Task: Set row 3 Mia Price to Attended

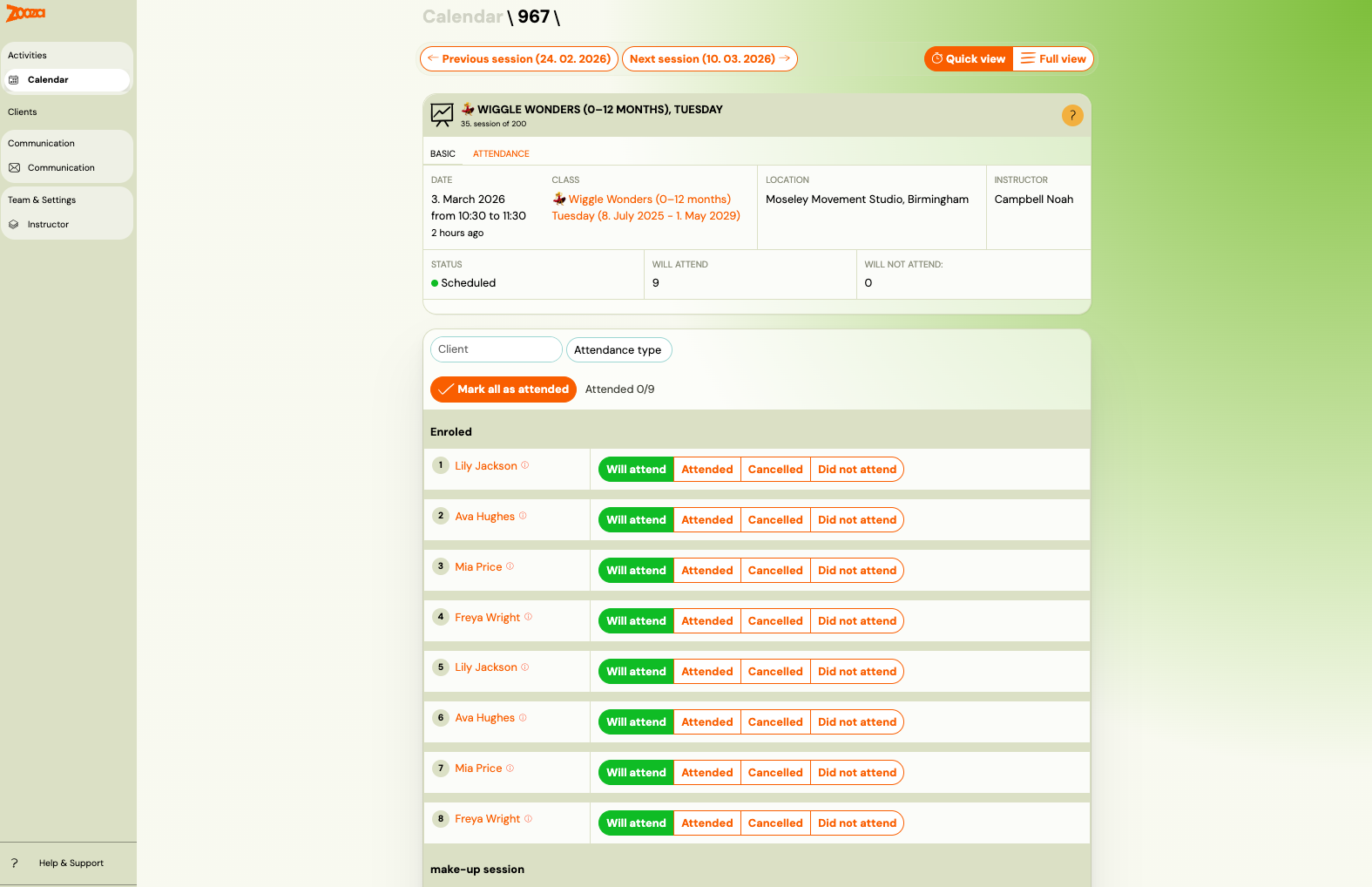Action: 707,571
